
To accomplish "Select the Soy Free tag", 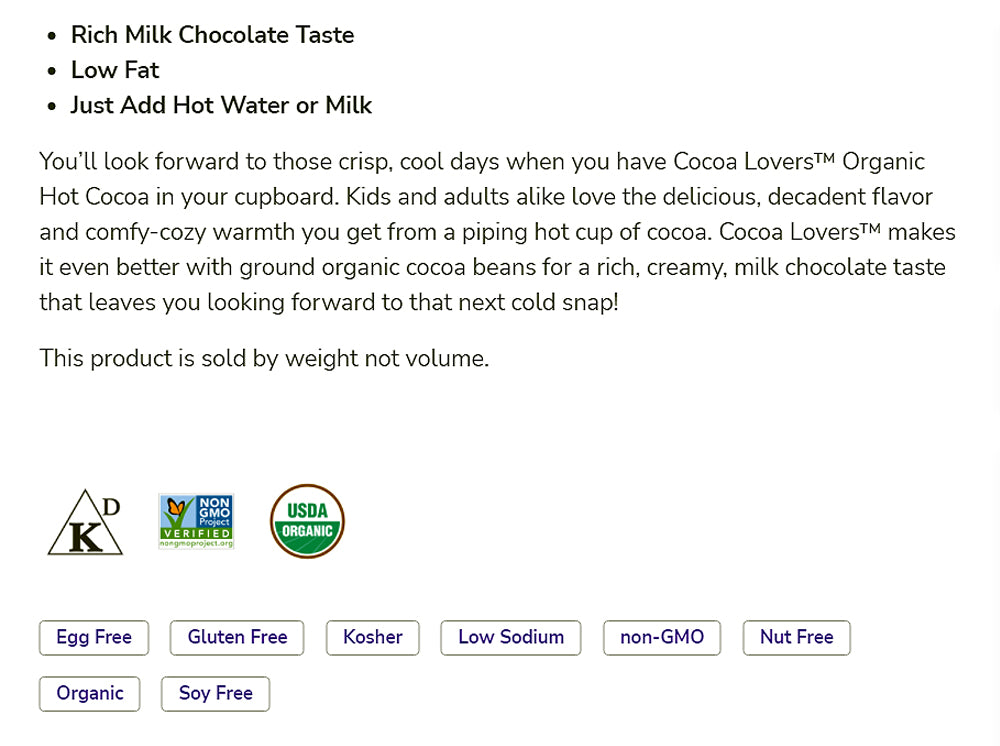I will [215, 693].
